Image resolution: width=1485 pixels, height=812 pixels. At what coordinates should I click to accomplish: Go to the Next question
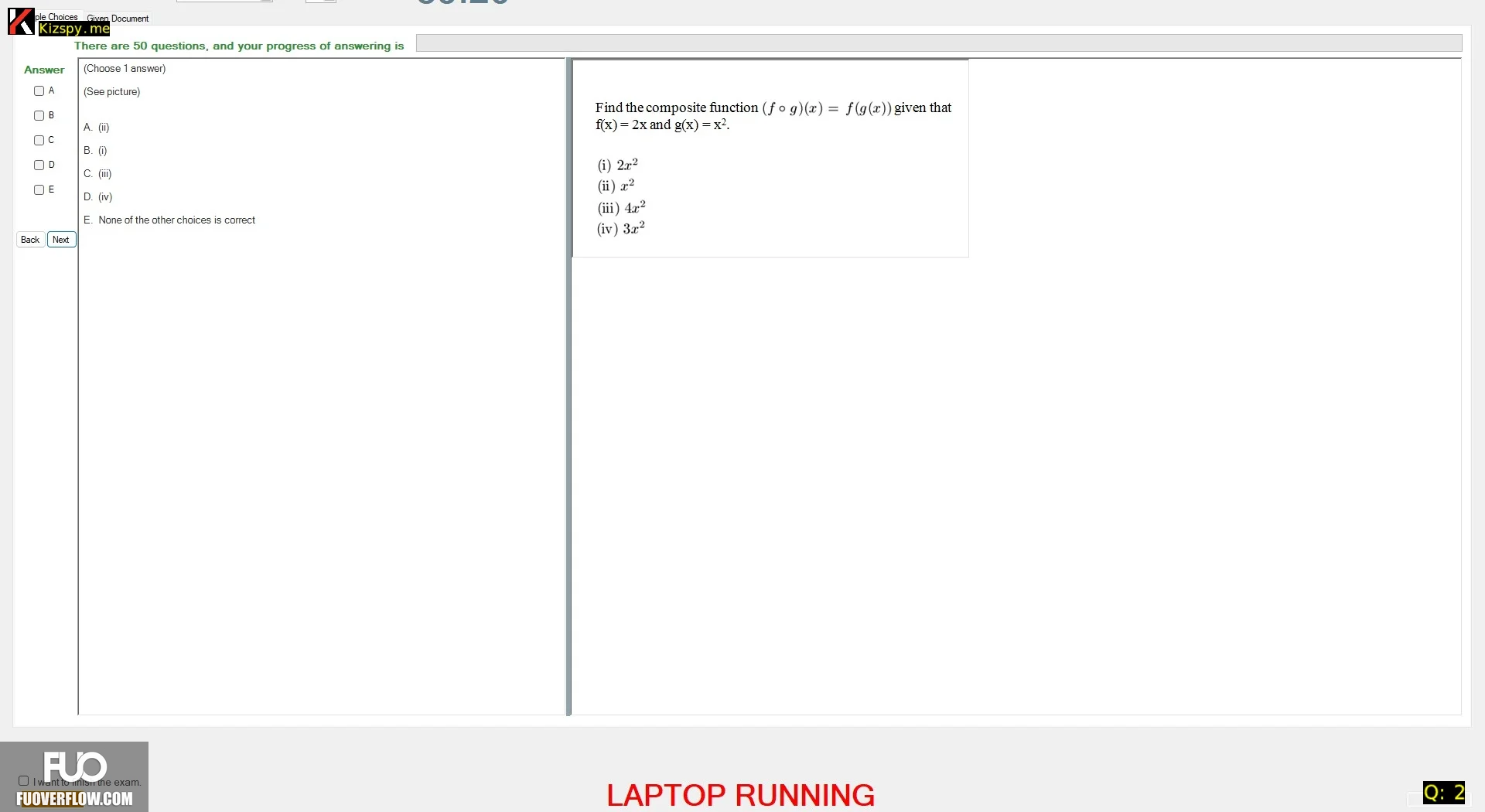61,240
